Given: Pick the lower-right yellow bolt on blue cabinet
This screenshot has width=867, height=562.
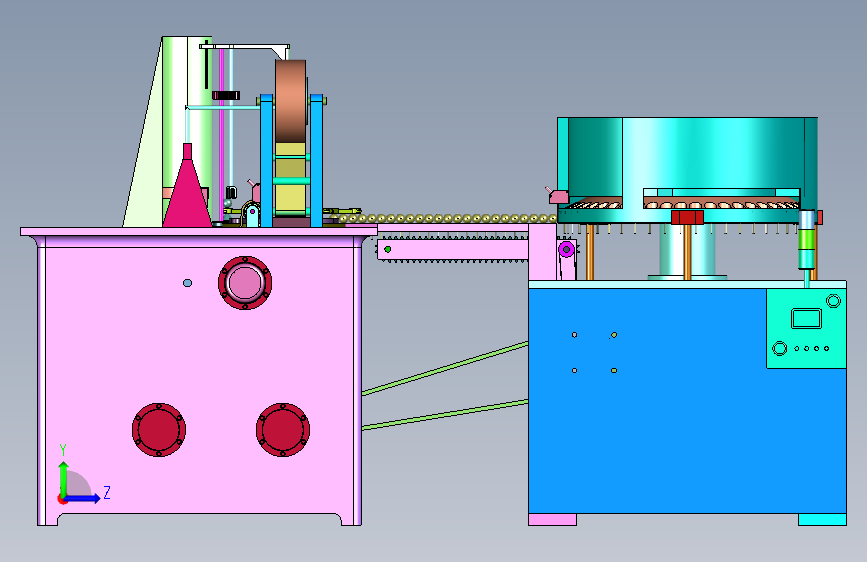Looking at the screenshot, I should (x=614, y=371).
